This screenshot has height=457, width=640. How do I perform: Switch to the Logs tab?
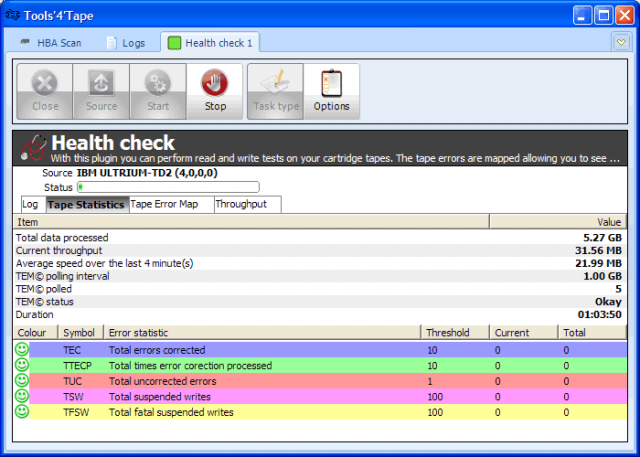pos(126,43)
